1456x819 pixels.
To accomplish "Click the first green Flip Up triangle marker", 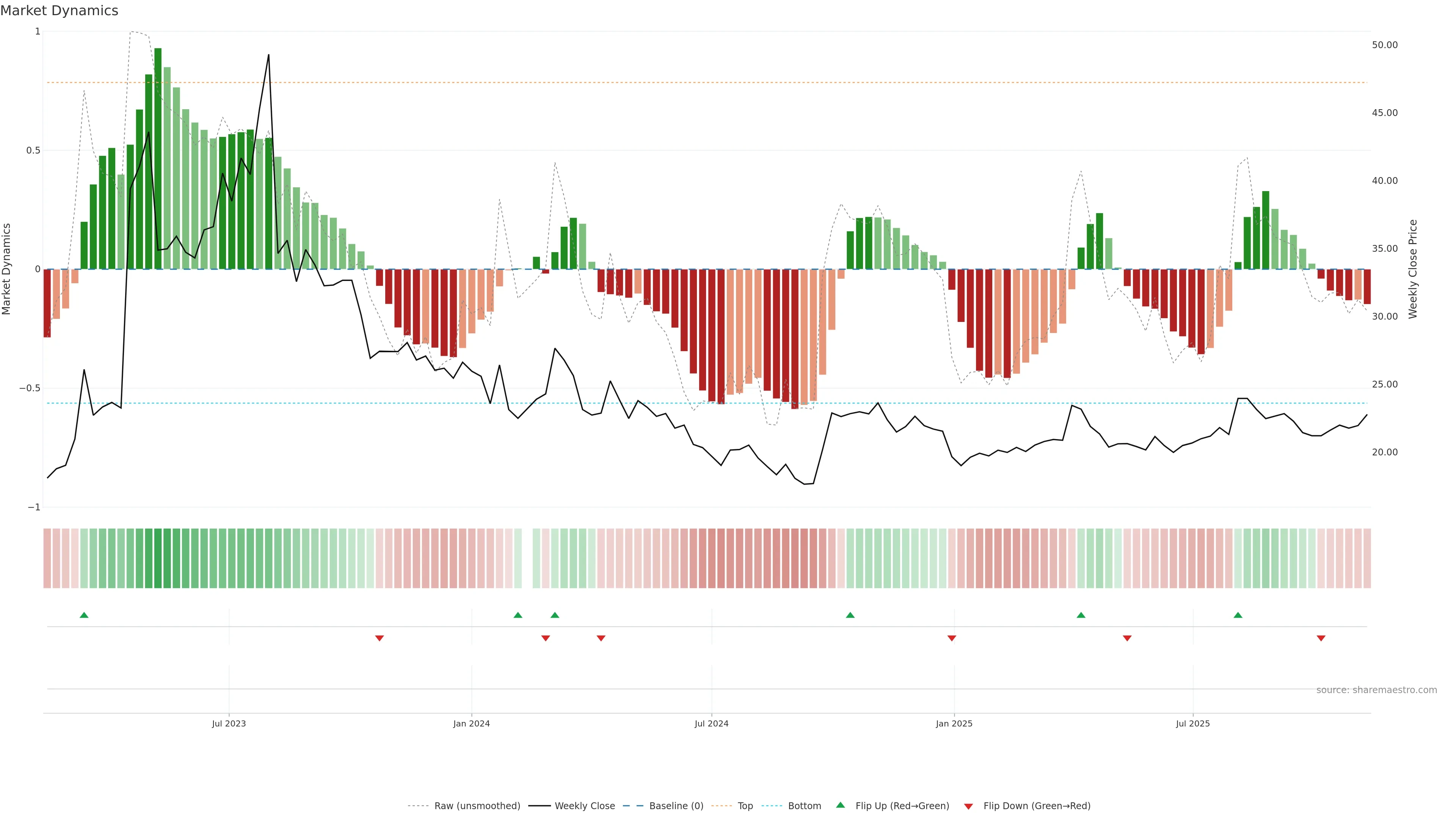I will (84, 615).
